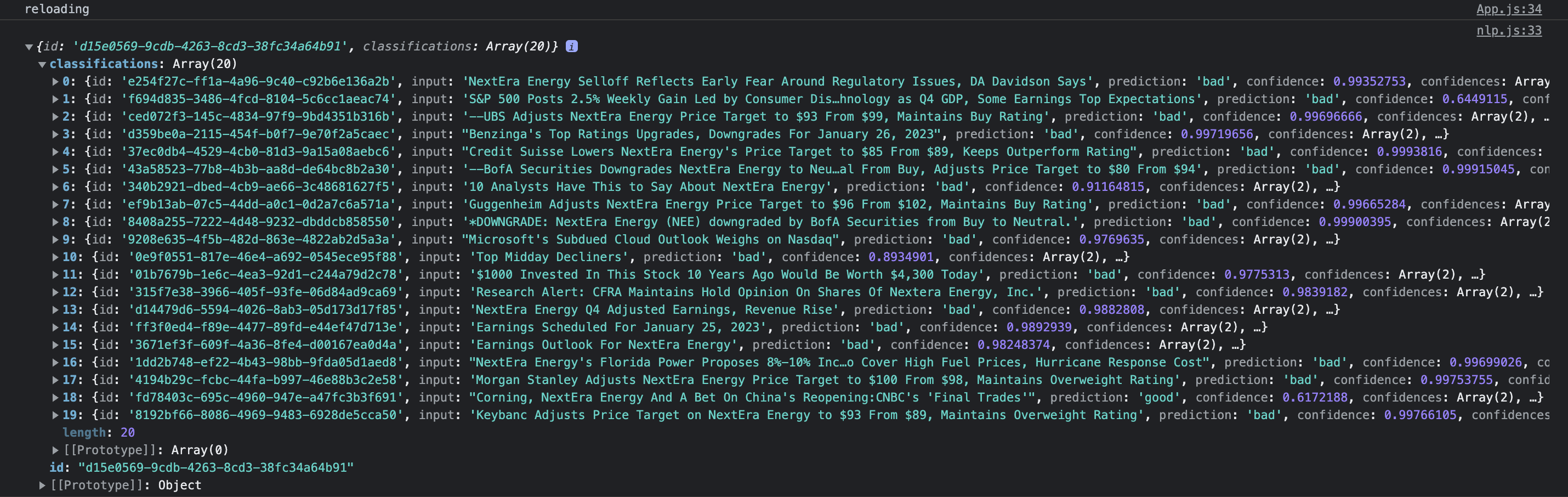Viewport: 1568px width, 497px height.
Task: Collapse the classifications array arrow
Action: [42, 65]
